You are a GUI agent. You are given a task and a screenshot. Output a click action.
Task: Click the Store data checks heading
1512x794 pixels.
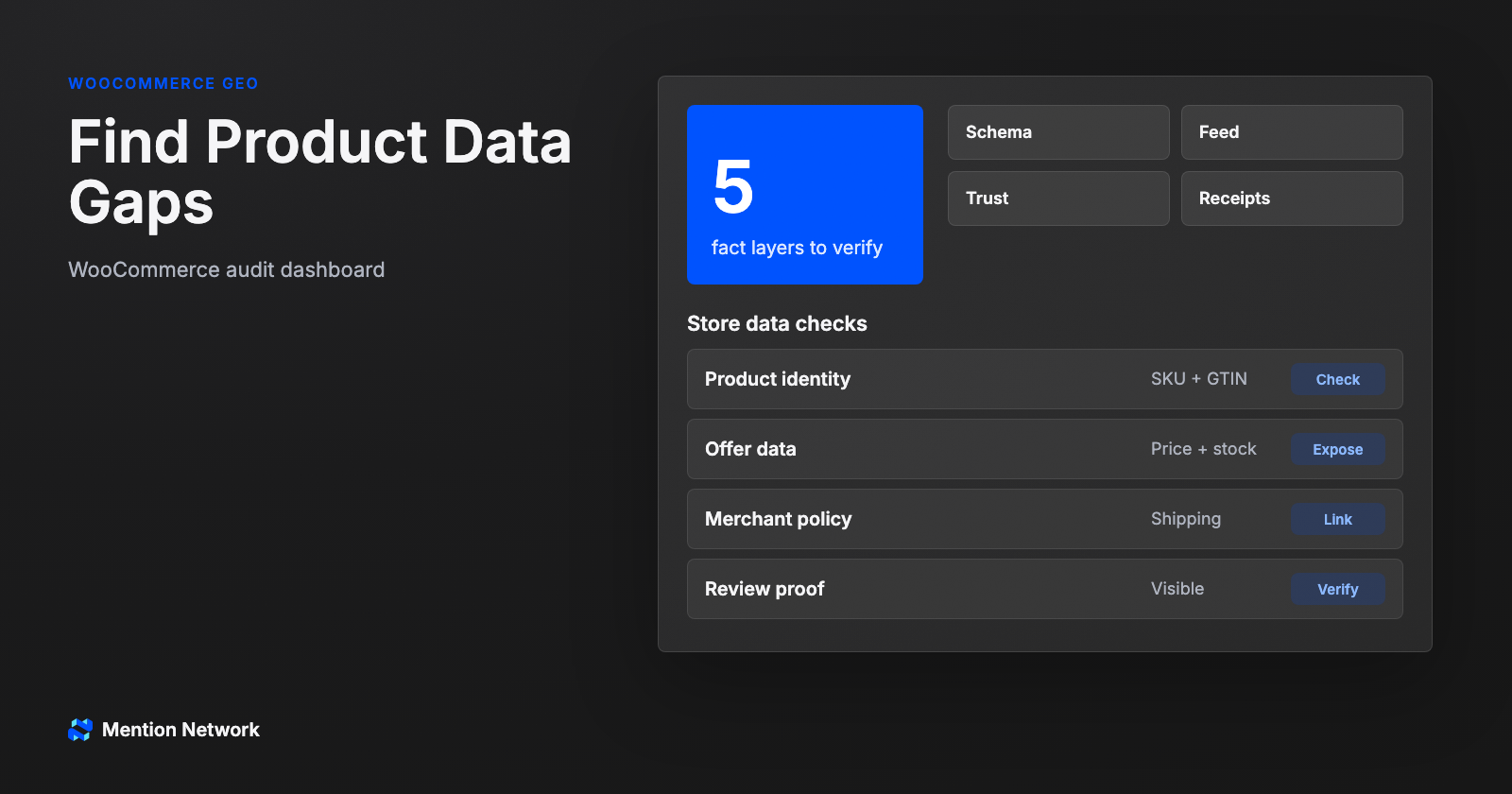[x=777, y=323]
